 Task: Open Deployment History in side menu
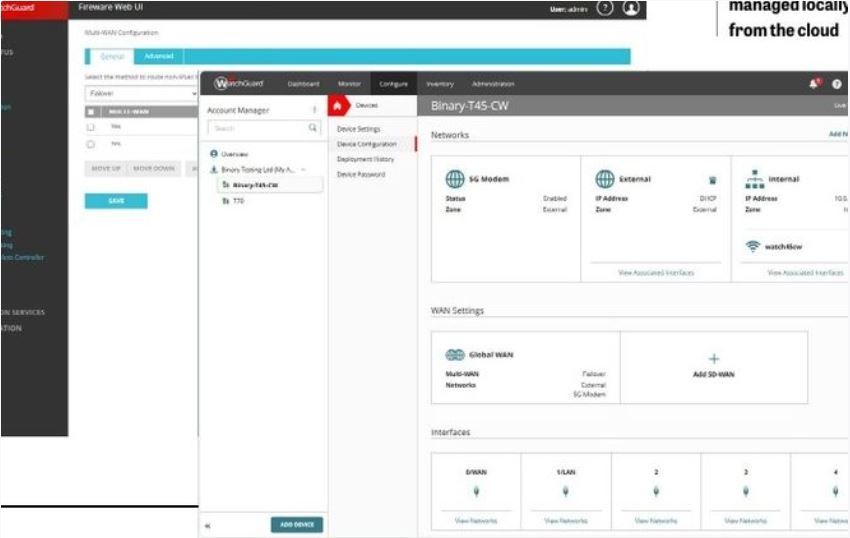tap(365, 159)
